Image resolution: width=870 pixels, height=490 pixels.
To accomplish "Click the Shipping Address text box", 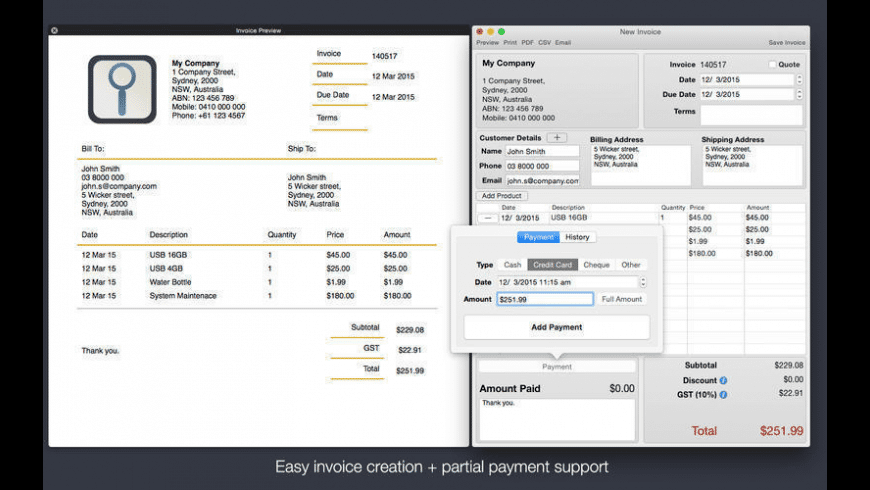I will 752,165.
